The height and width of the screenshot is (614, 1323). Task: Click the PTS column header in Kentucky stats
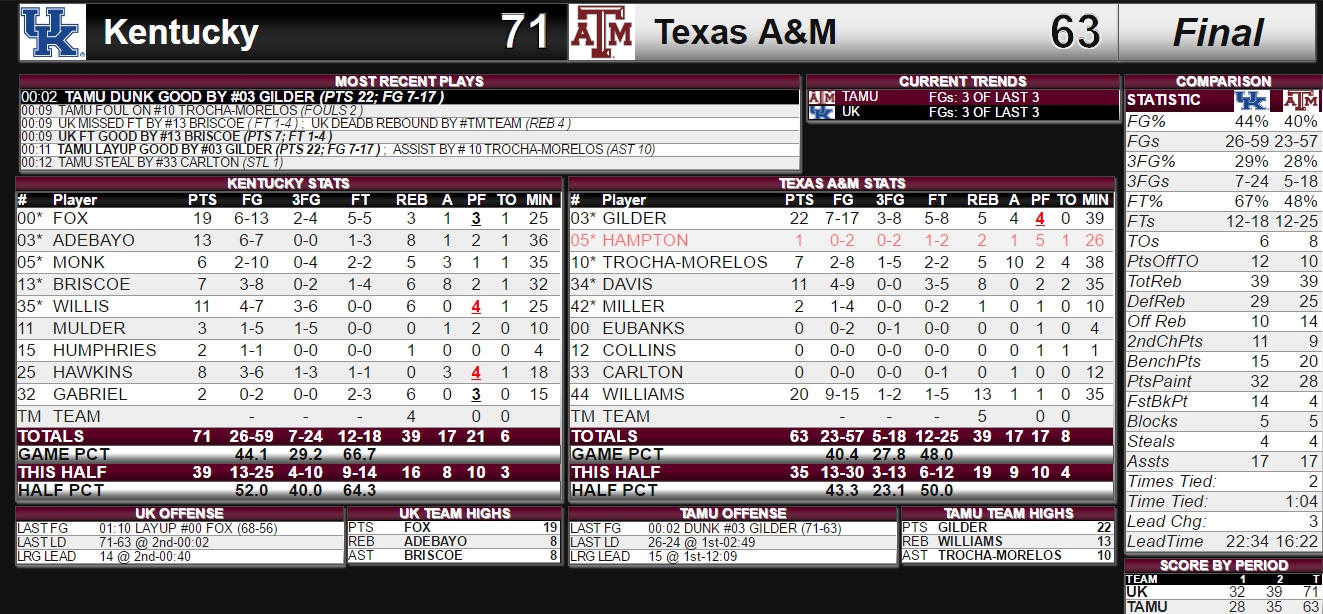pos(202,200)
